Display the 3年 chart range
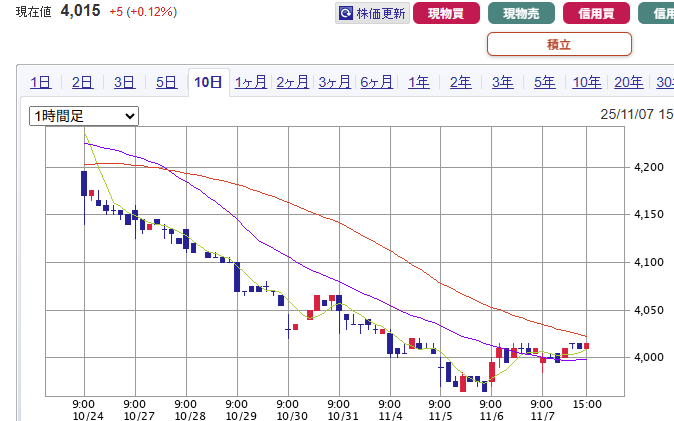This screenshot has width=674, height=421. click(502, 82)
